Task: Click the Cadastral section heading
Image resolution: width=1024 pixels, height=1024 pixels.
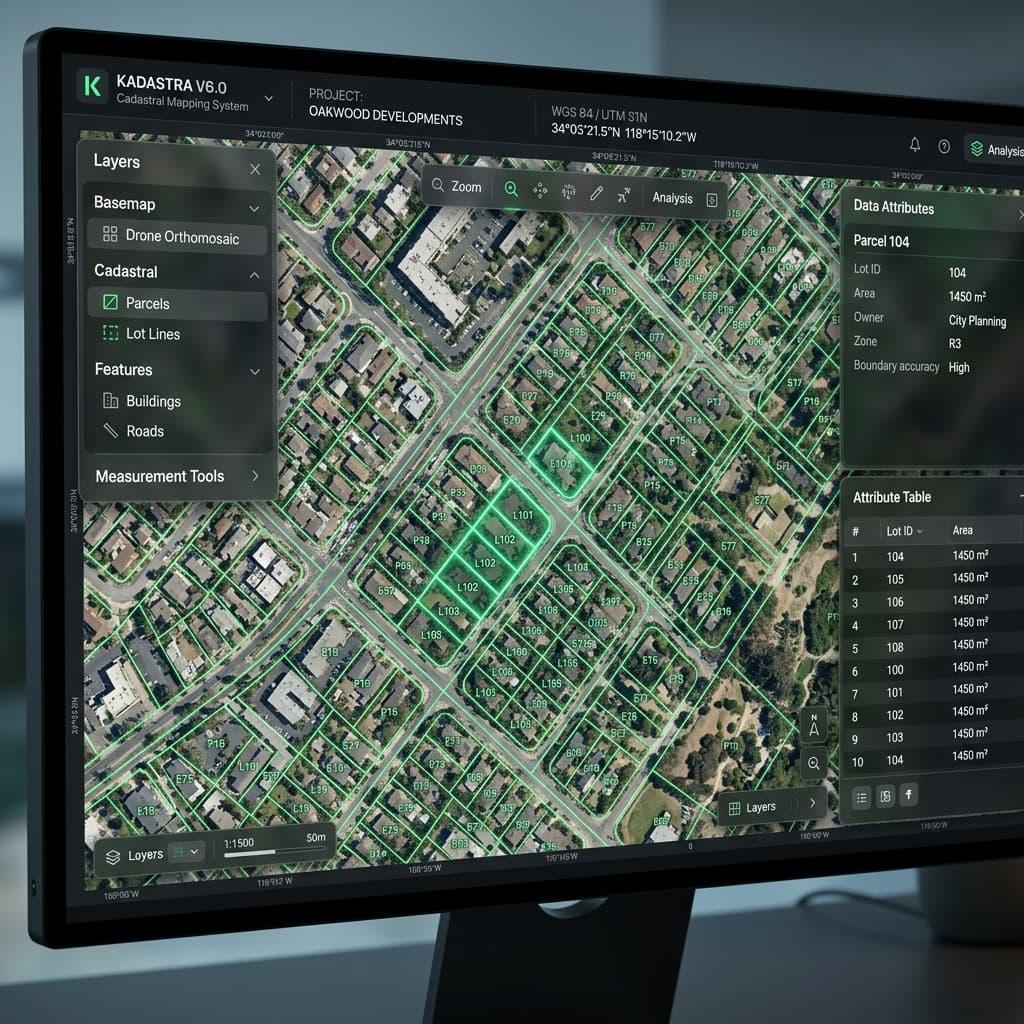Action: click(x=126, y=271)
